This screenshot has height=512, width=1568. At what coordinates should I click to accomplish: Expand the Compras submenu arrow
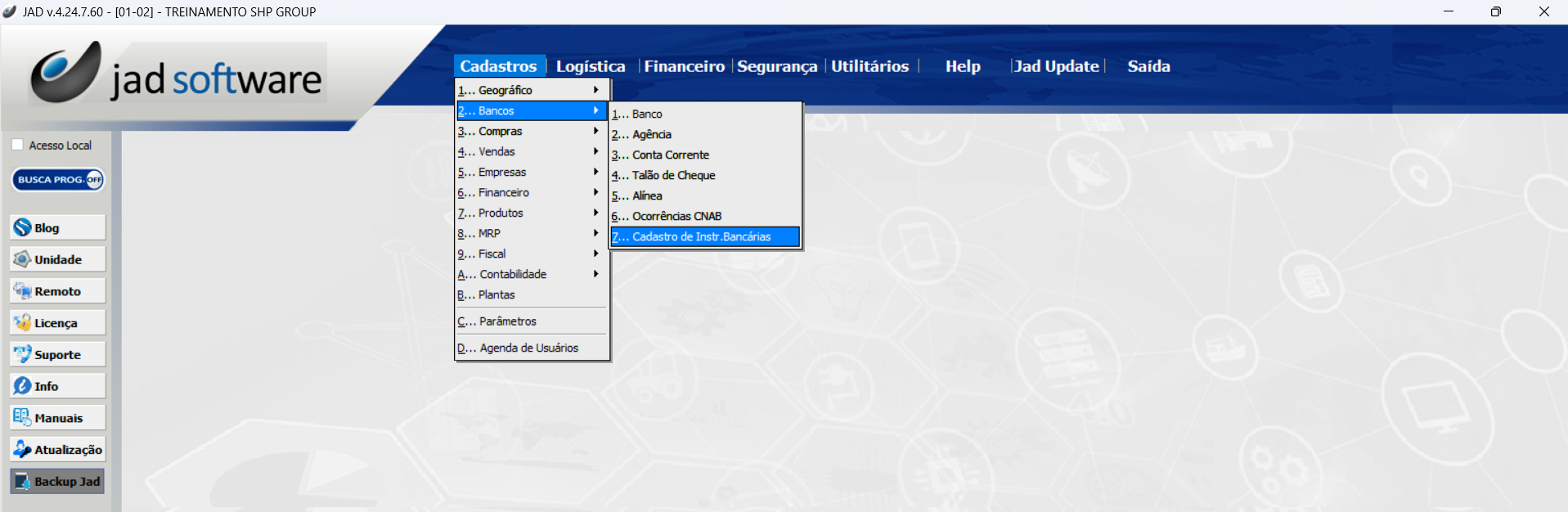click(595, 131)
